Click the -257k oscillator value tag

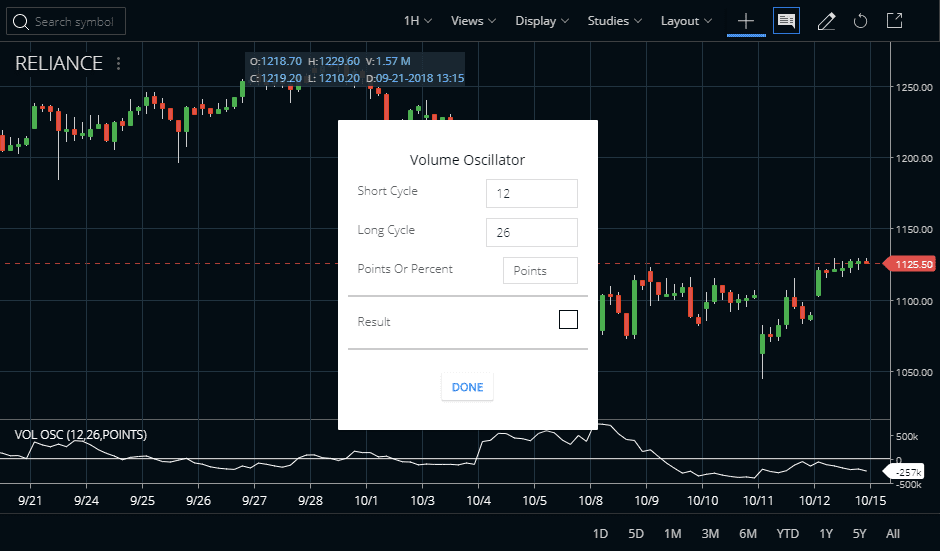click(x=905, y=472)
